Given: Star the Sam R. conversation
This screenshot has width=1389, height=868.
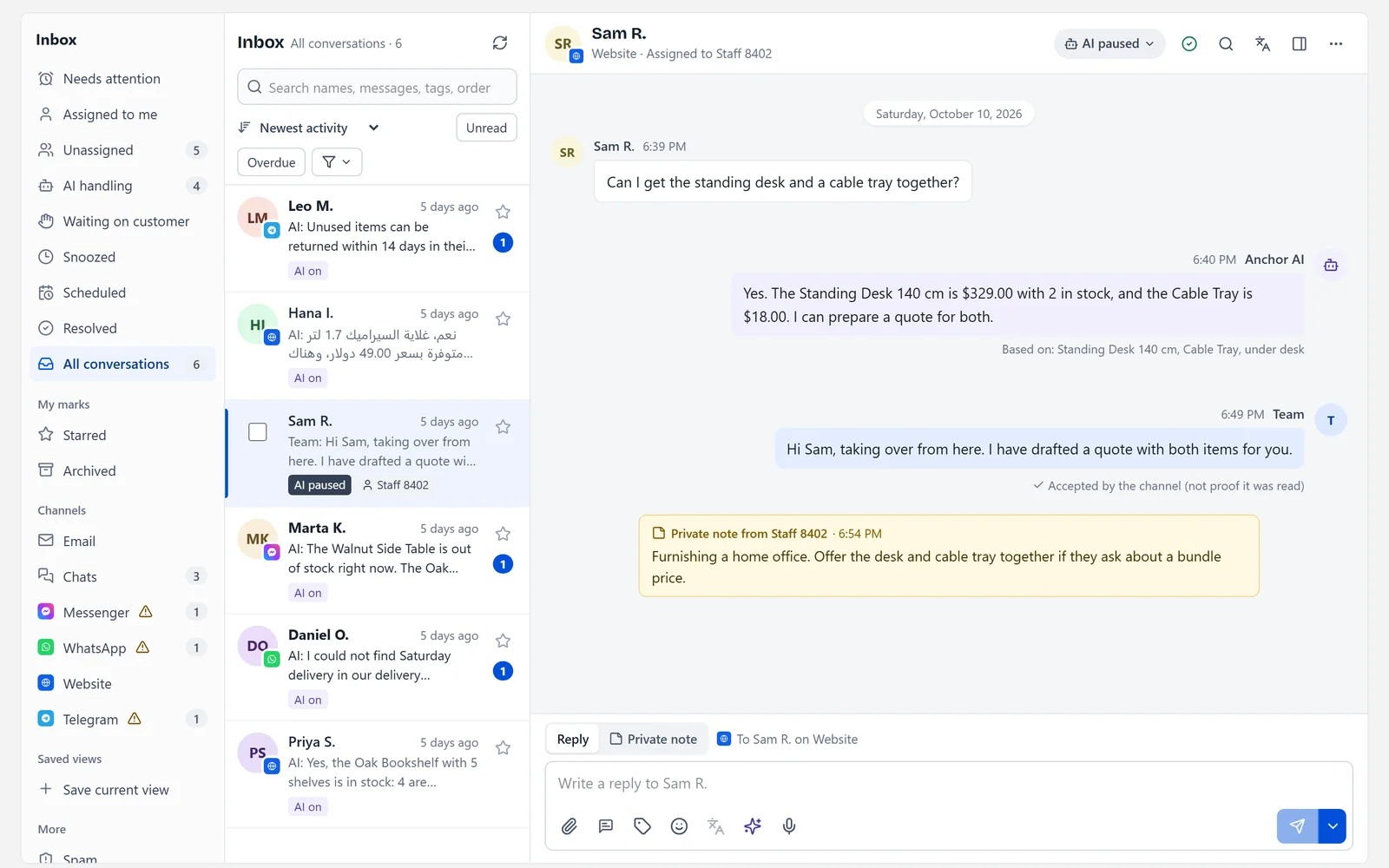Looking at the screenshot, I should 503,426.
